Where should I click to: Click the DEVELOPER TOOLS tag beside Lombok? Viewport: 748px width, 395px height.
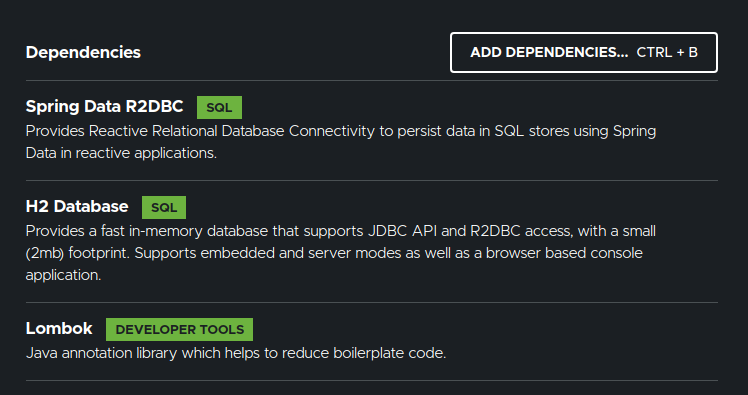(179, 330)
